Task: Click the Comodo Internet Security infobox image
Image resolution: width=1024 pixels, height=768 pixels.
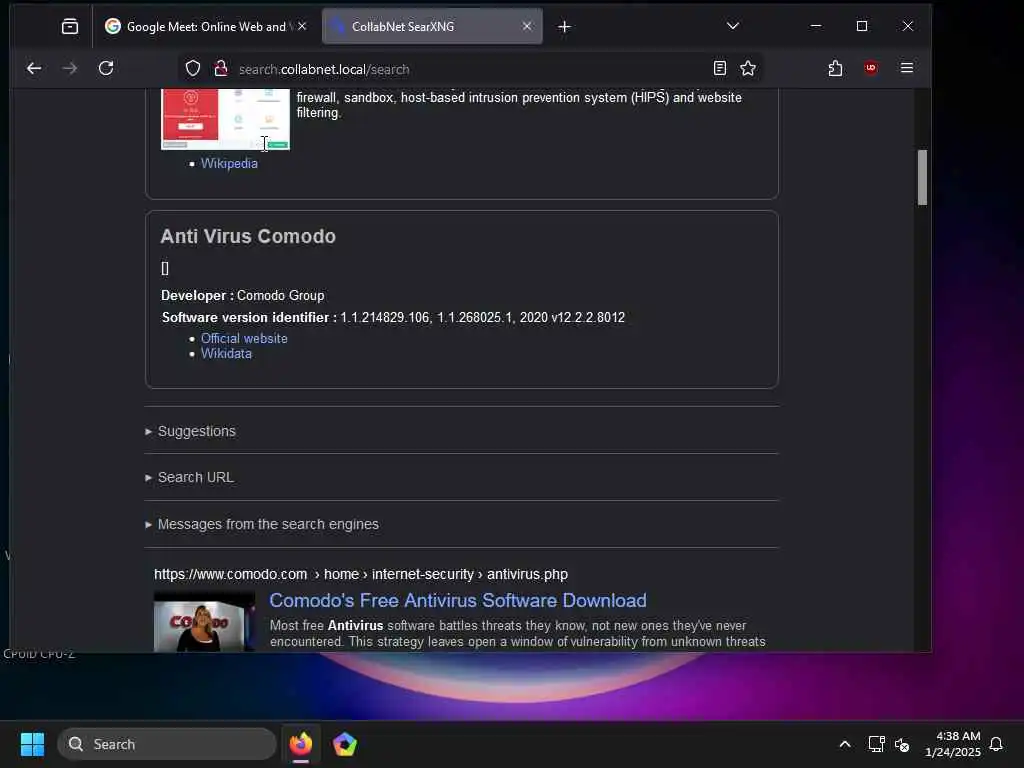Action: pyautogui.click(x=225, y=119)
